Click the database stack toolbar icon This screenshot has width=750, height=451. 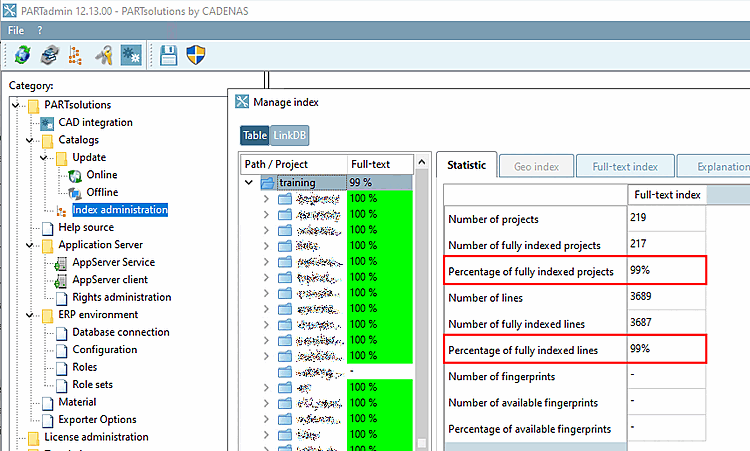(x=49, y=55)
